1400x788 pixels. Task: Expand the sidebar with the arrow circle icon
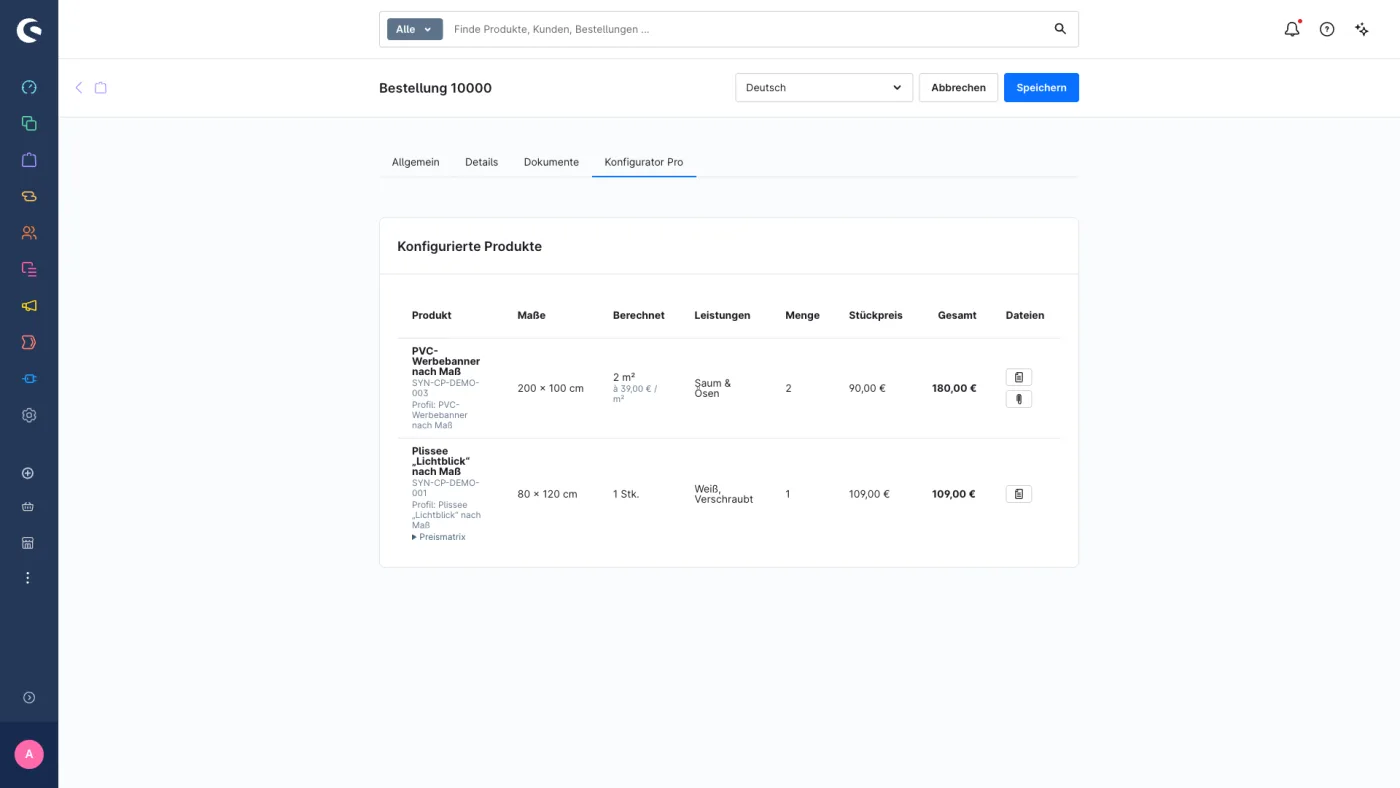tap(29, 697)
